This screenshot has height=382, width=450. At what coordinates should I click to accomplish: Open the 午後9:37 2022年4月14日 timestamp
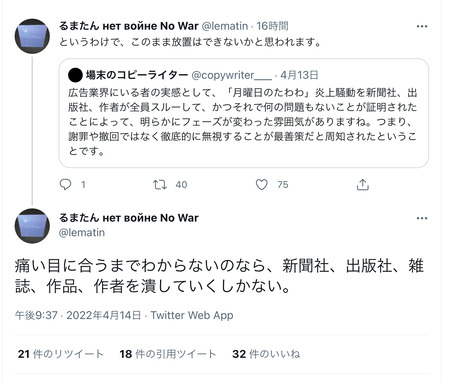pos(78,315)
